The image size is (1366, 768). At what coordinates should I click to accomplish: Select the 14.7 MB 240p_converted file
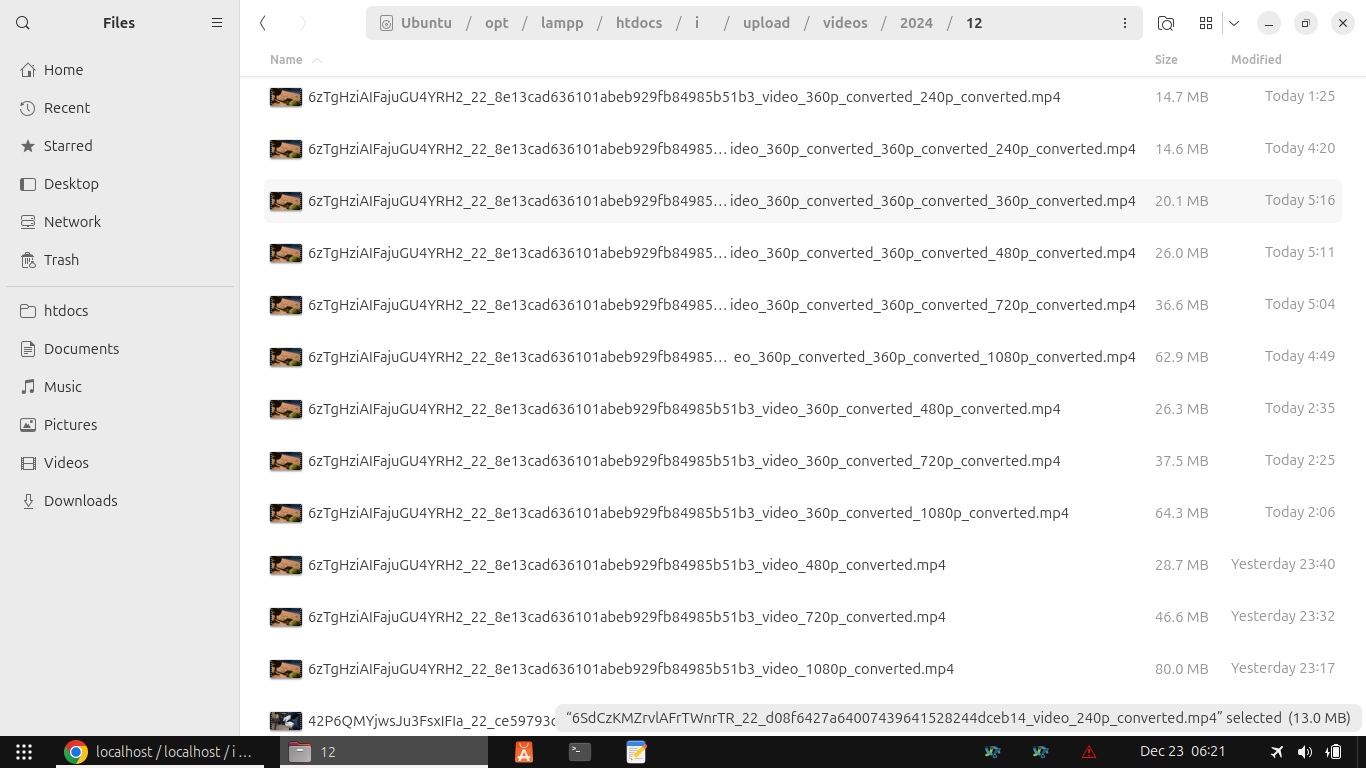[803, 97]
